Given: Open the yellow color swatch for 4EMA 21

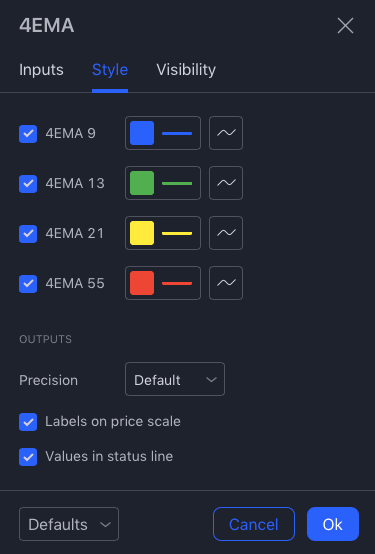Looking at the screenshot, I should 142,233.
